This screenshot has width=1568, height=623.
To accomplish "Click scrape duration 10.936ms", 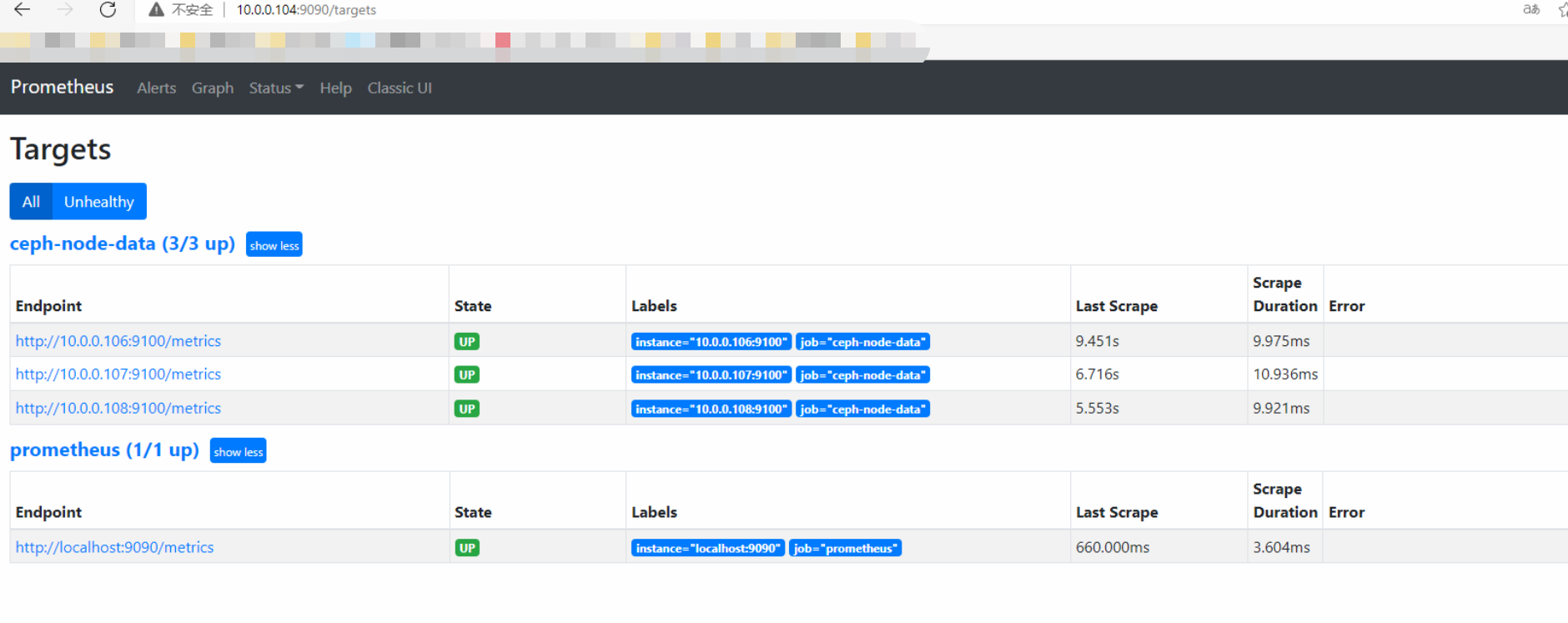I will pos(1285,374).
